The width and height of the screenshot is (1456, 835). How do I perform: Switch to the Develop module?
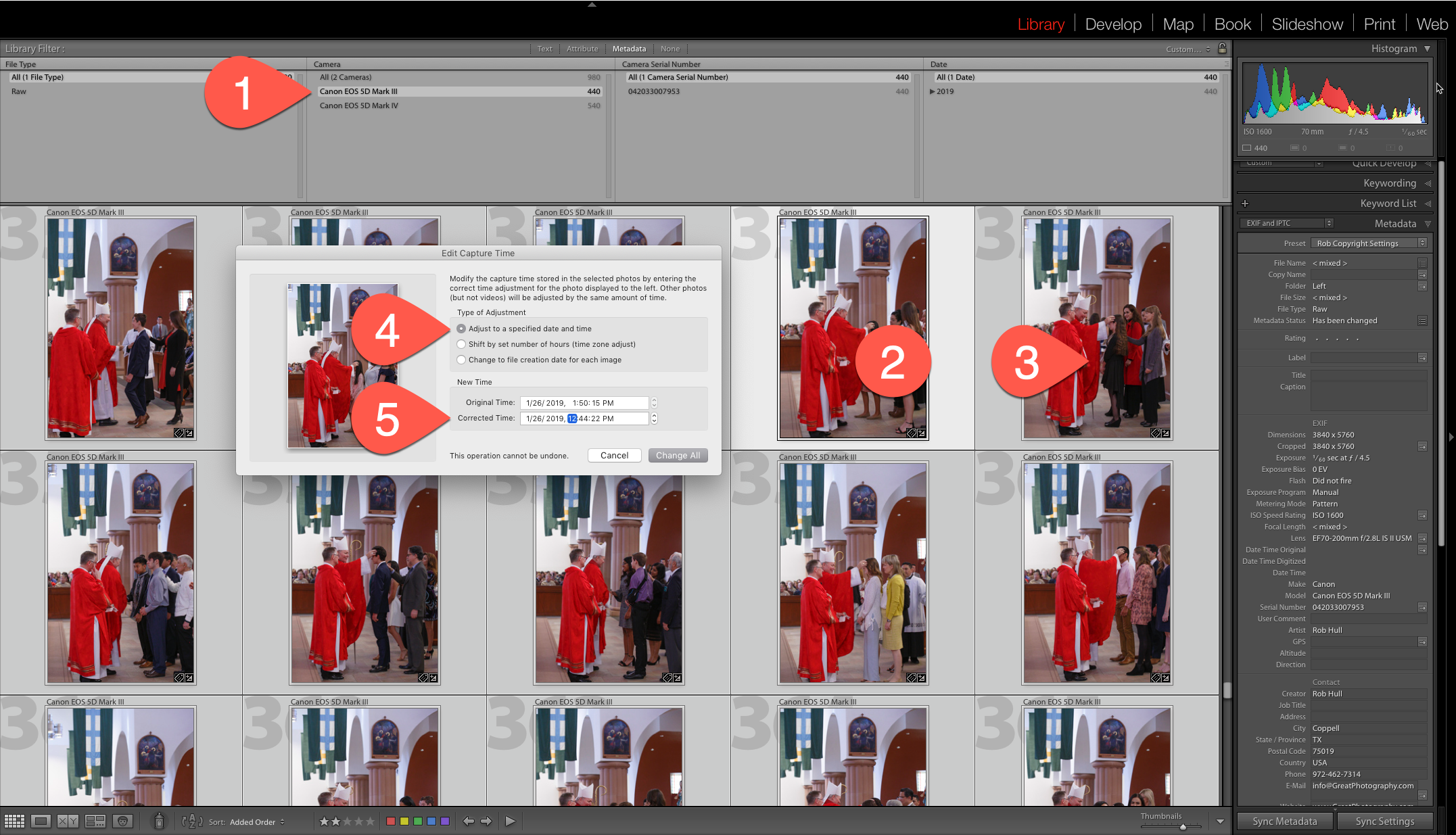(x=1112, y=24)
